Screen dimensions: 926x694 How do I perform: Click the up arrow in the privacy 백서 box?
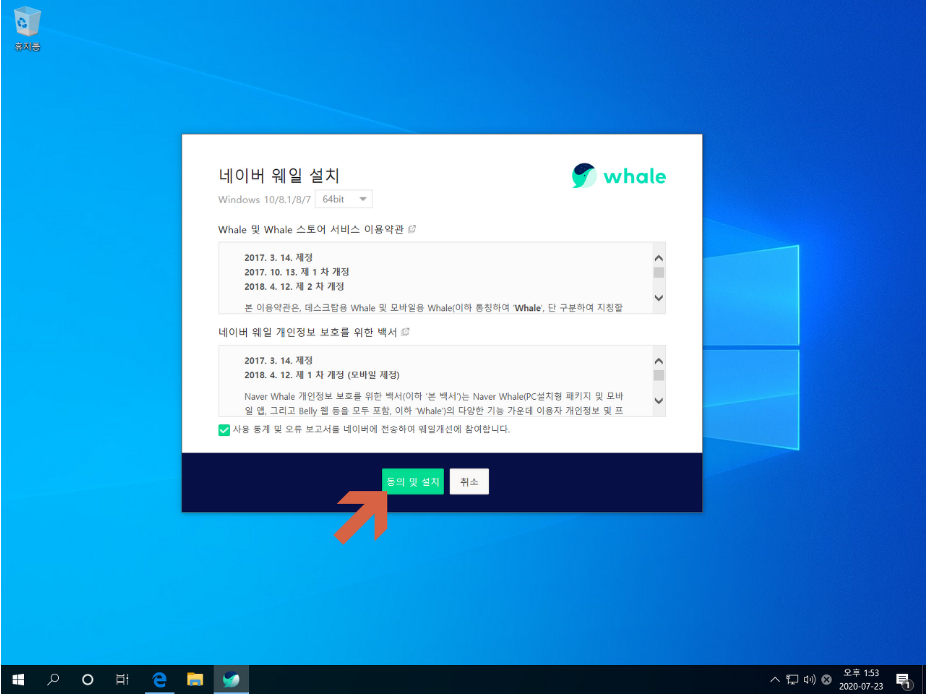point(658,361)
